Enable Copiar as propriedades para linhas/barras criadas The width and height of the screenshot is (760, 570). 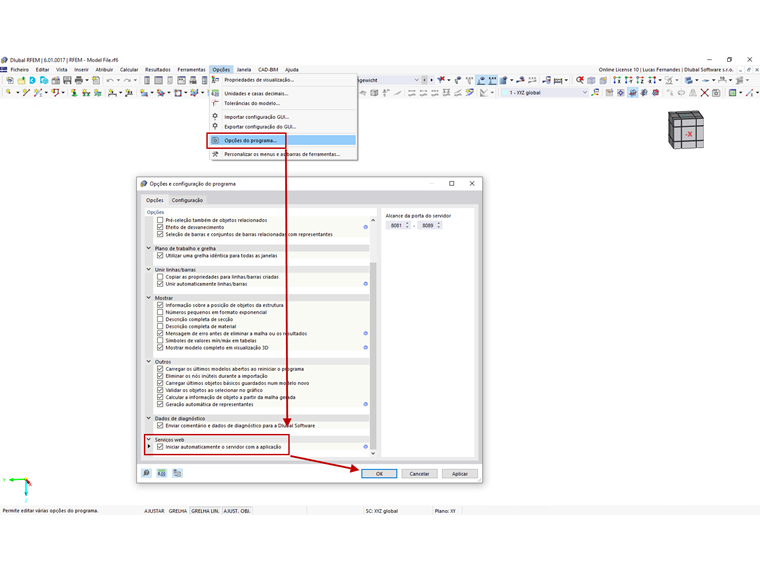[160, 277]
